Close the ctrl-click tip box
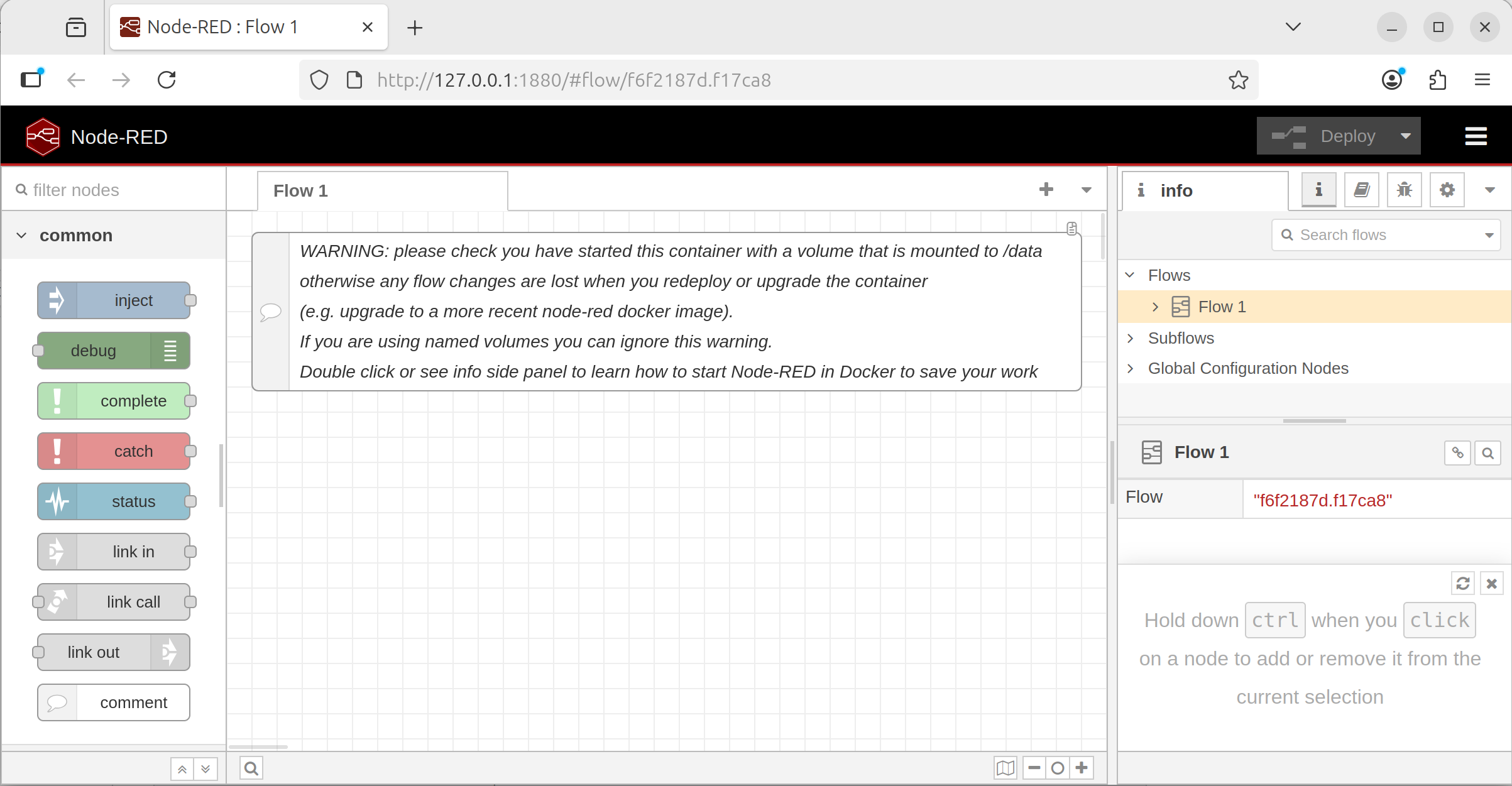This screenshot has height=786, width=1512. point(1491,584)
